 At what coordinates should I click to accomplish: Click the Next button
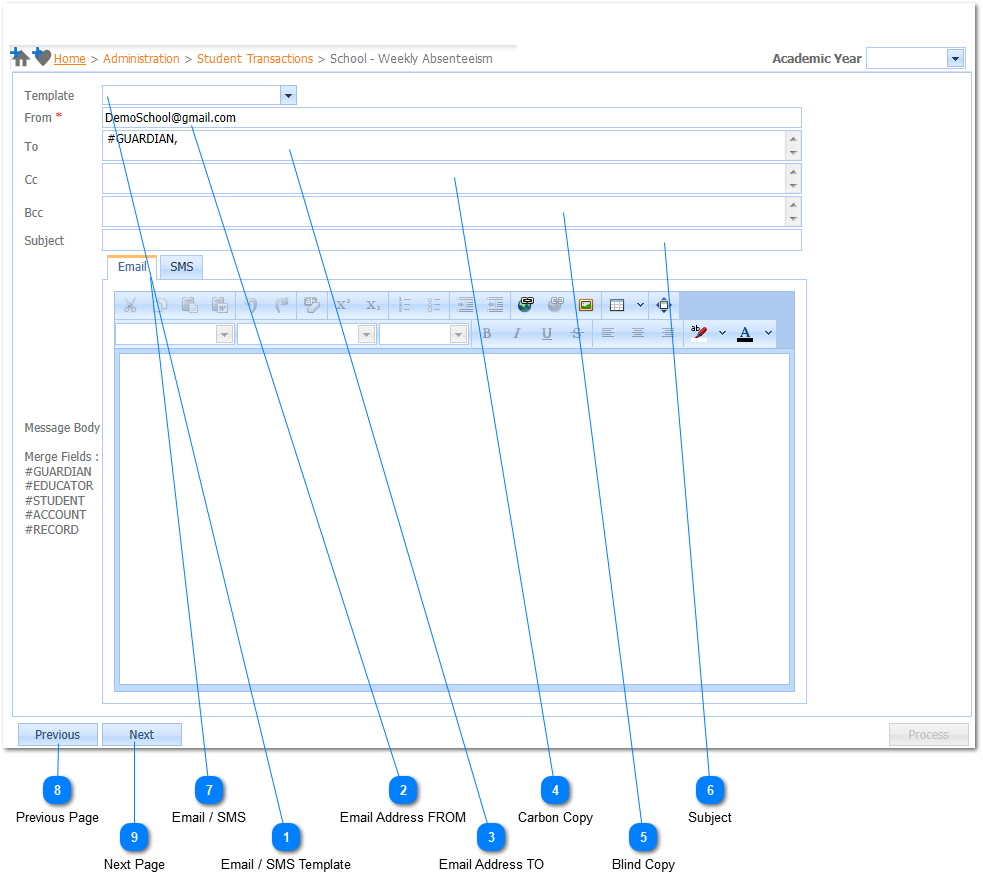click(x=142, y=734)
